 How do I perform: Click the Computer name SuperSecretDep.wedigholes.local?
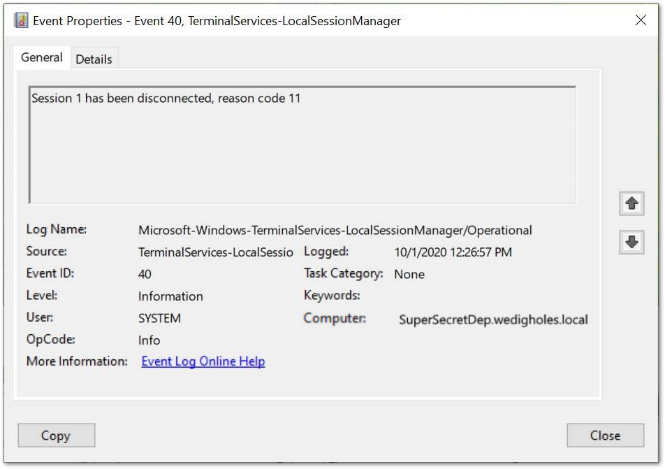493,320
